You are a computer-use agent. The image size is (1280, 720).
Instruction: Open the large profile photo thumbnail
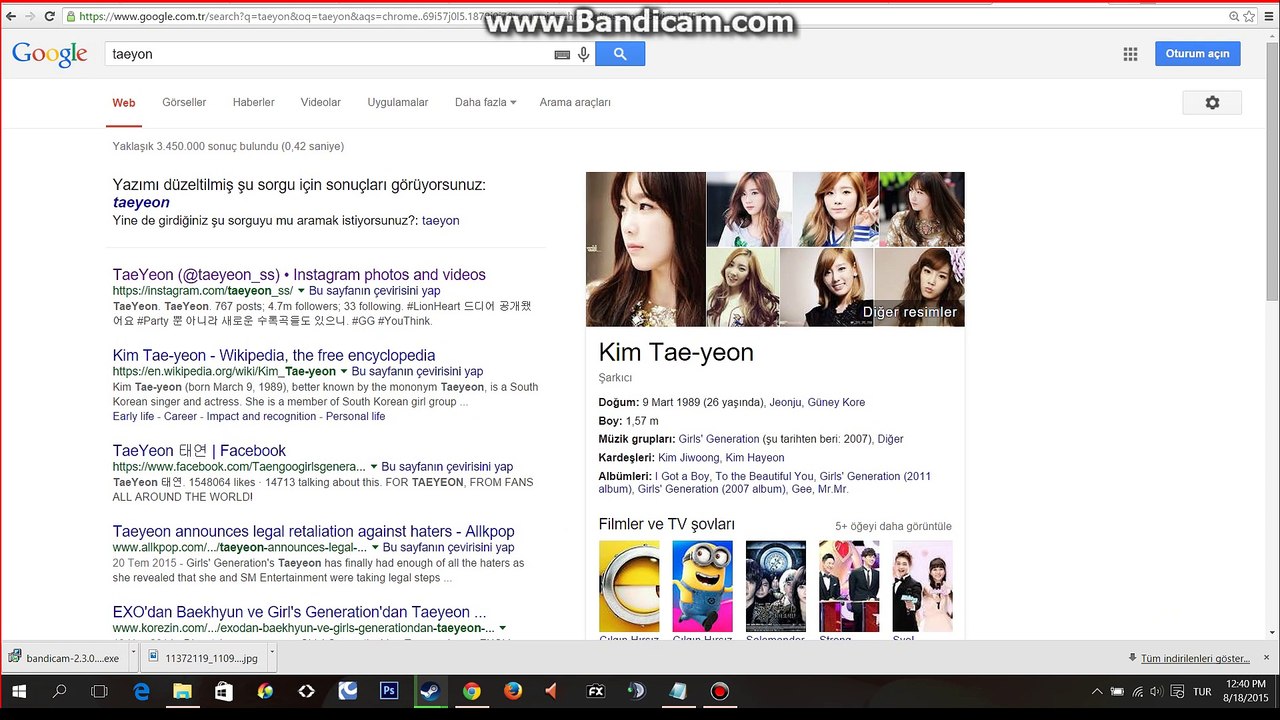(646, 249)
